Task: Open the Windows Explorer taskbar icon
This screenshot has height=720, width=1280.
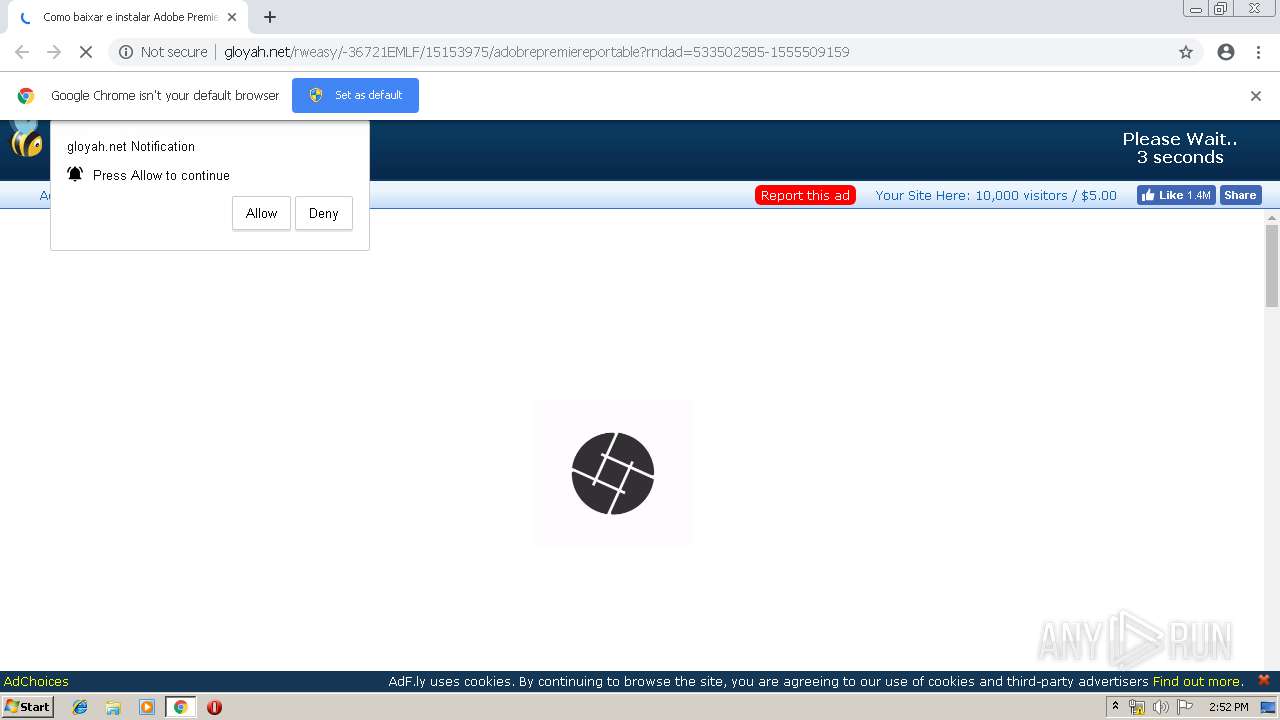Action: (x=113, y=707)
